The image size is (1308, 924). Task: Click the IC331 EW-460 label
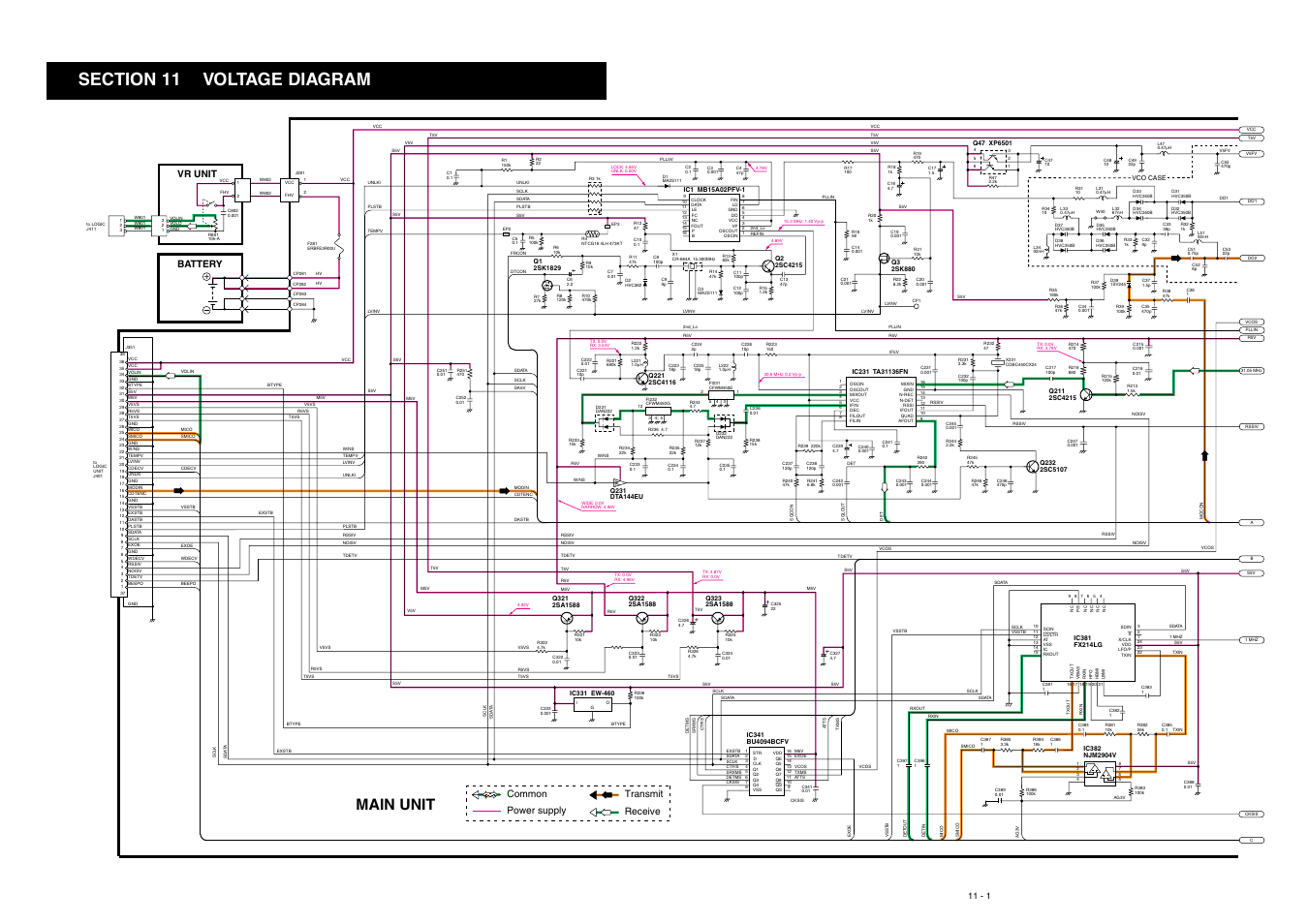coord(592,693)
